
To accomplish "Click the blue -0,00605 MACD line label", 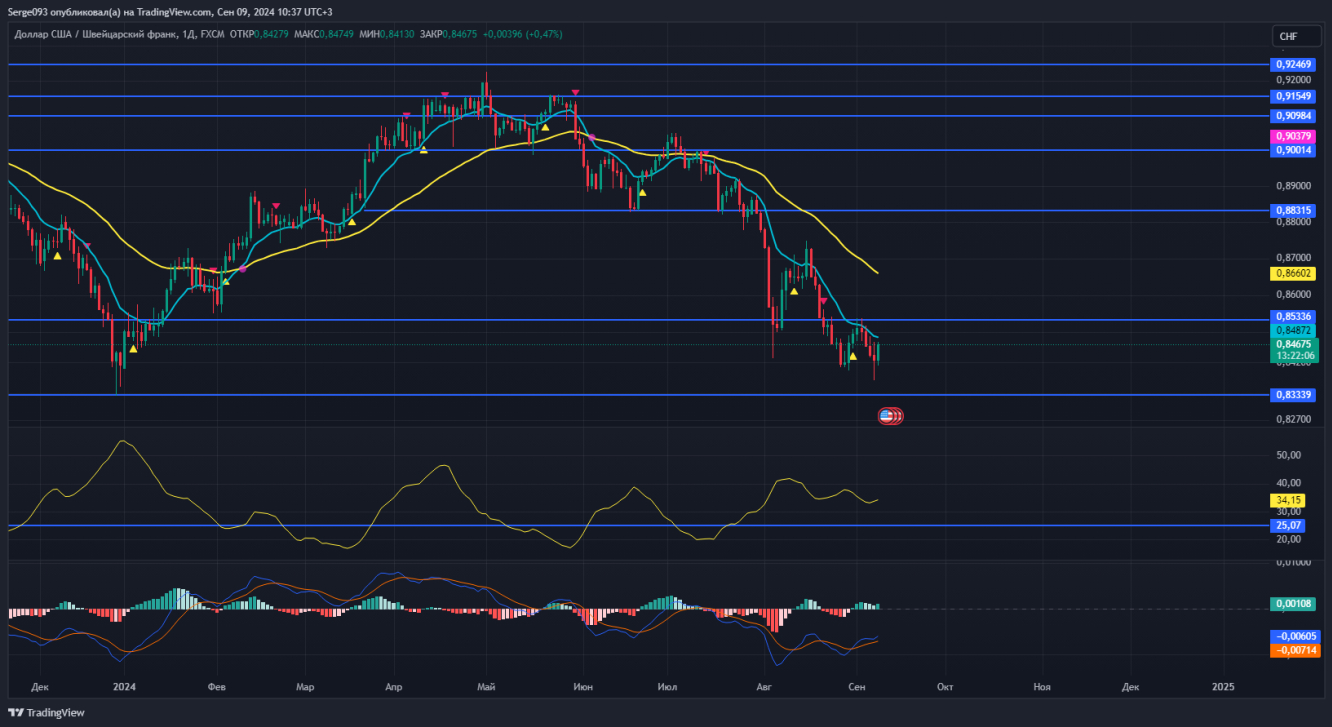I will click(x=1294, y=636).
